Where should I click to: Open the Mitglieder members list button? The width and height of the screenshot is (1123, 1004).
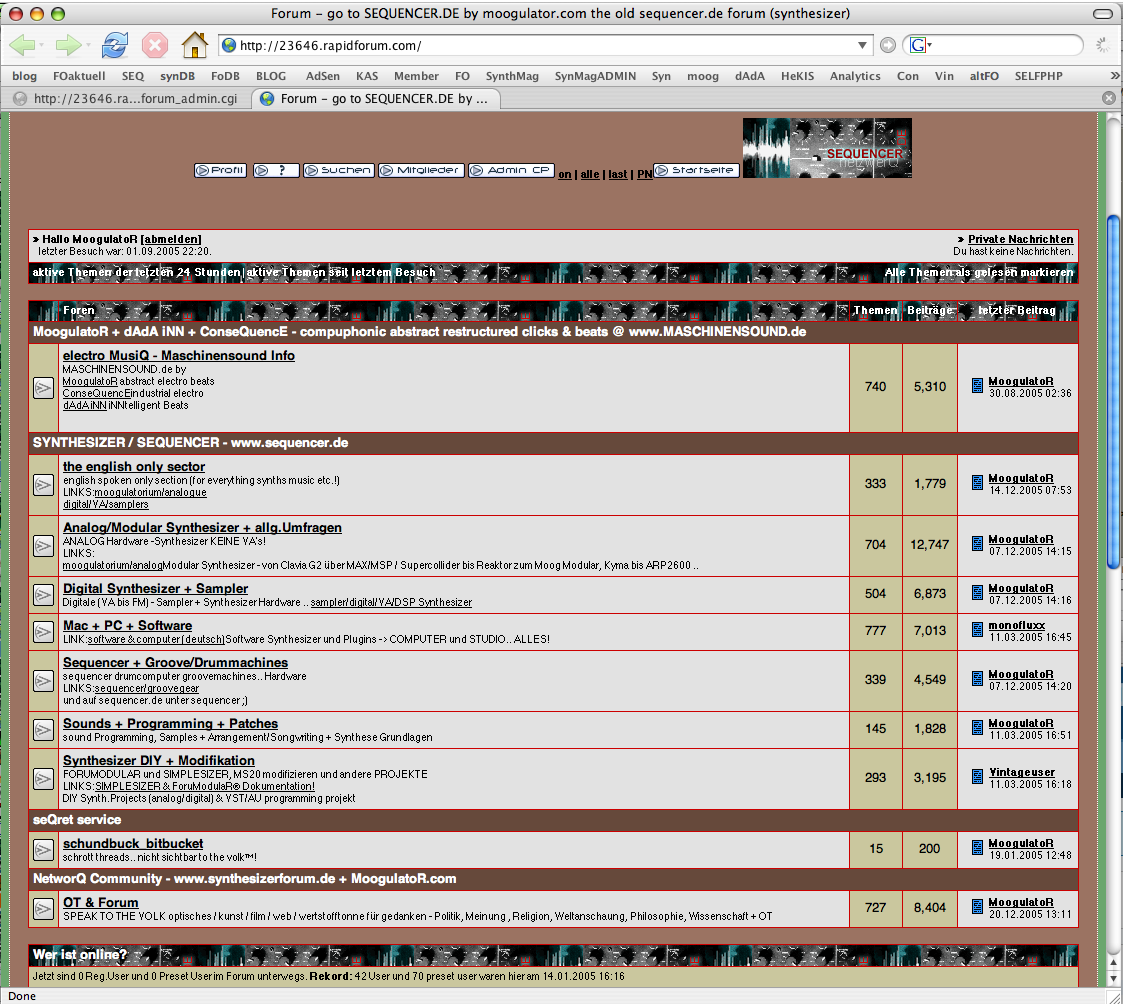[421, 170]
